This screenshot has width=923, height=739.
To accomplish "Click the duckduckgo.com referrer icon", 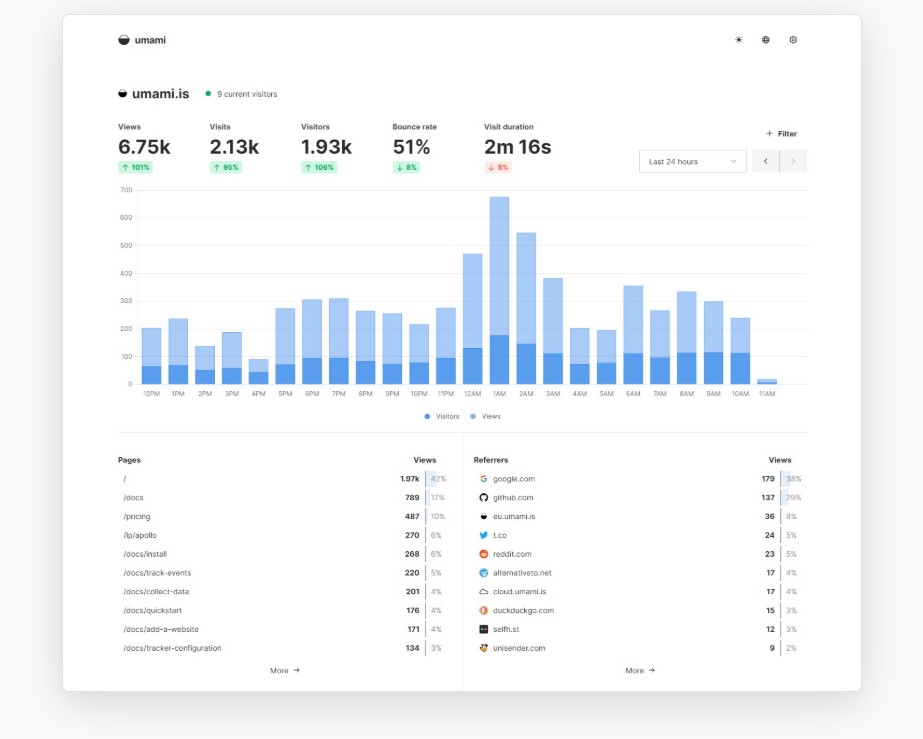I will pyautogui.click(x=483, y=611).
